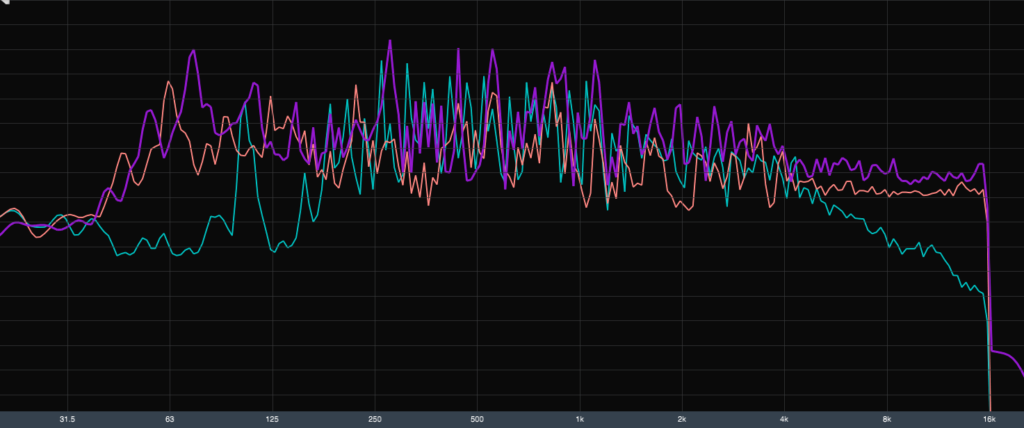Click the 250 Hz frequency label
Image resolution: width=1024 pixels, height=428 pixels.
375,418
